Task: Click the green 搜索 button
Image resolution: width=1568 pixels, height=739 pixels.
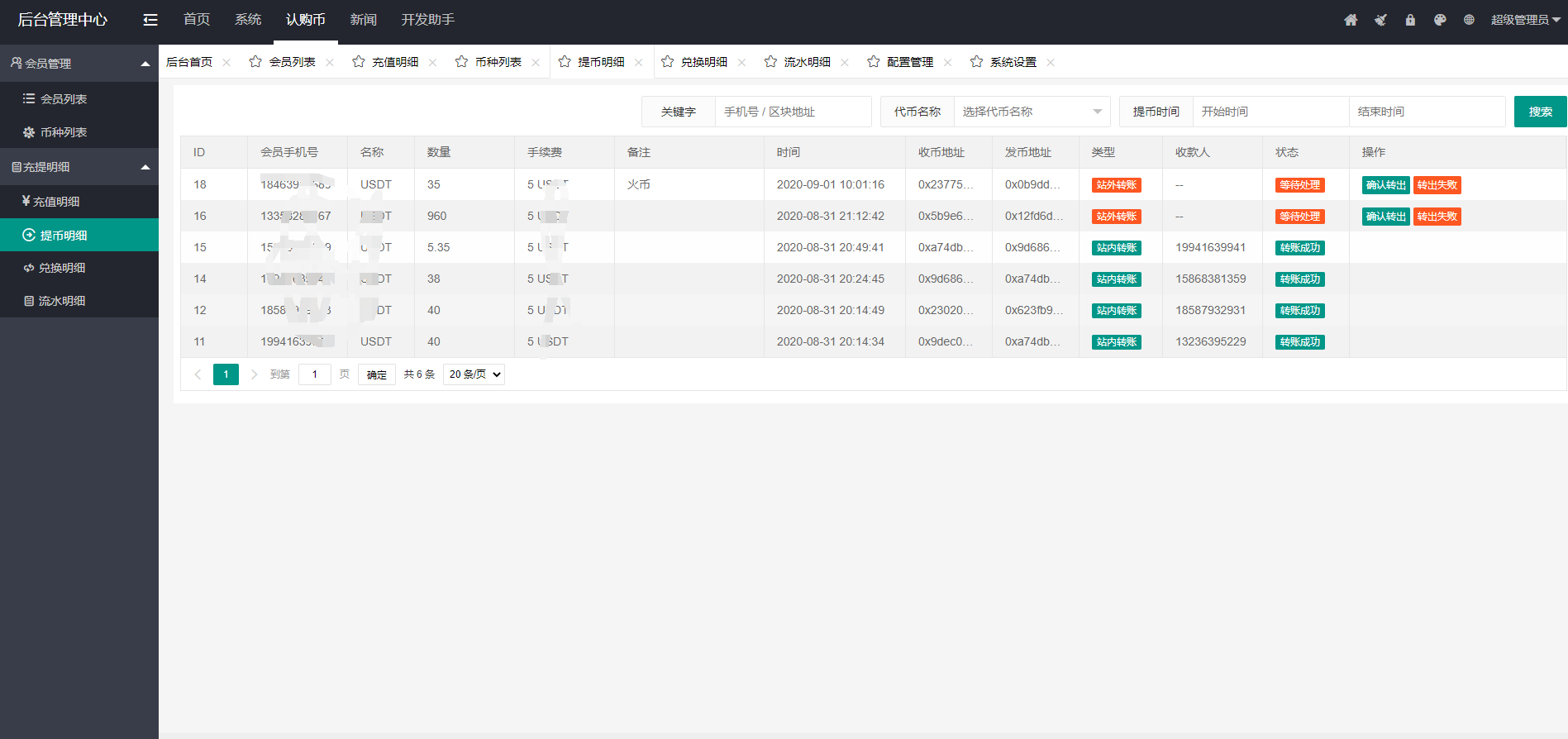Action: click(1540, 112)
